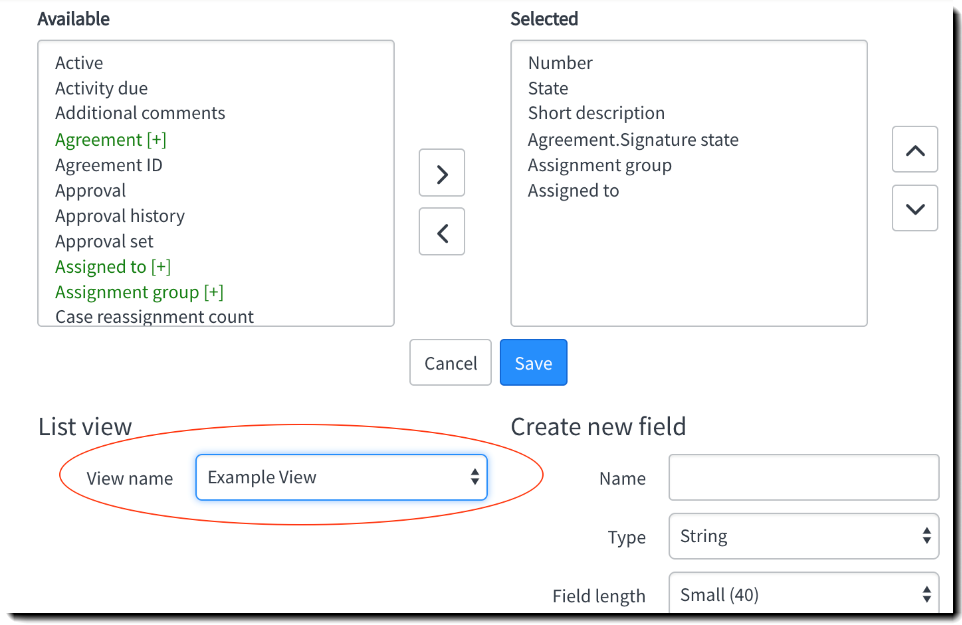
Task: Select Approval history in the Available list
Action: click(119, 216)
